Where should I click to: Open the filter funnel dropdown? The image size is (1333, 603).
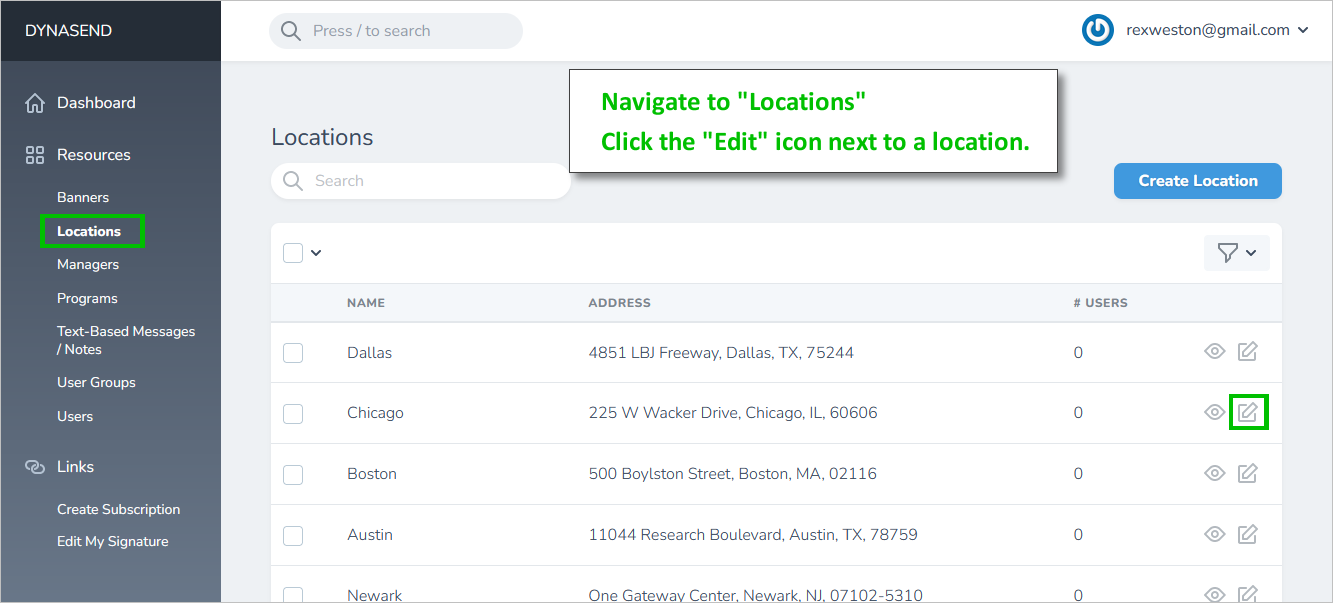point(1237,253)
